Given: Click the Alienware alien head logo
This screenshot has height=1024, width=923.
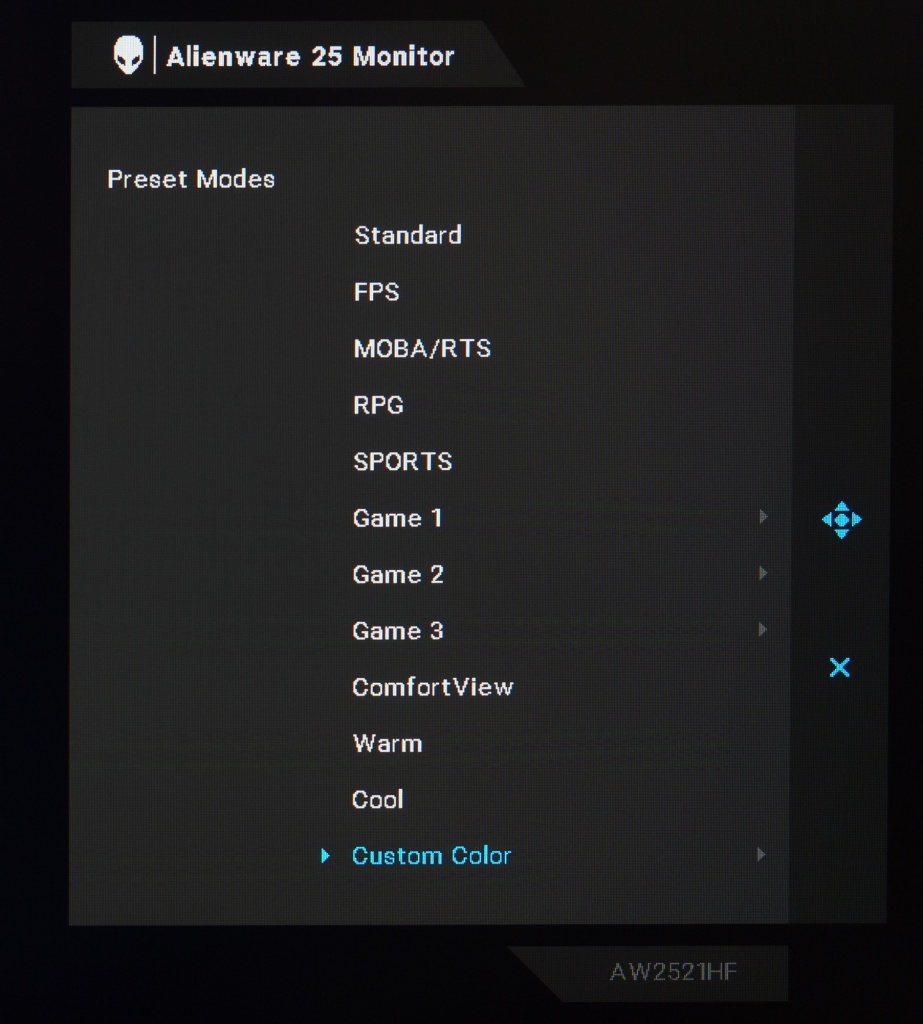Looking at the screenshot, I should [x=128, y=56].
